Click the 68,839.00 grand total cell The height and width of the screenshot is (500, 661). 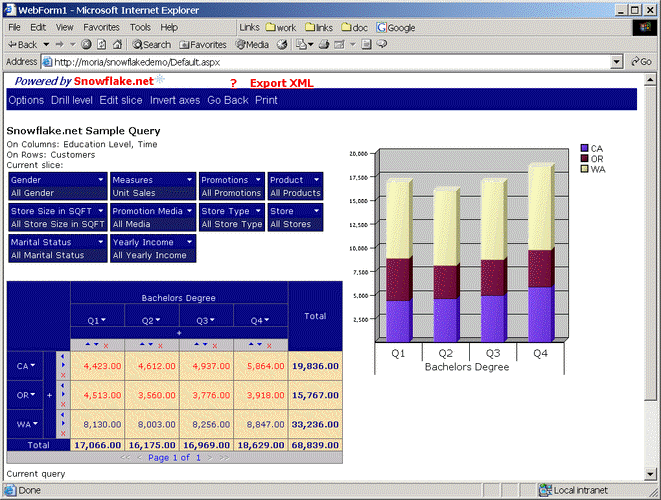[315, 445]
